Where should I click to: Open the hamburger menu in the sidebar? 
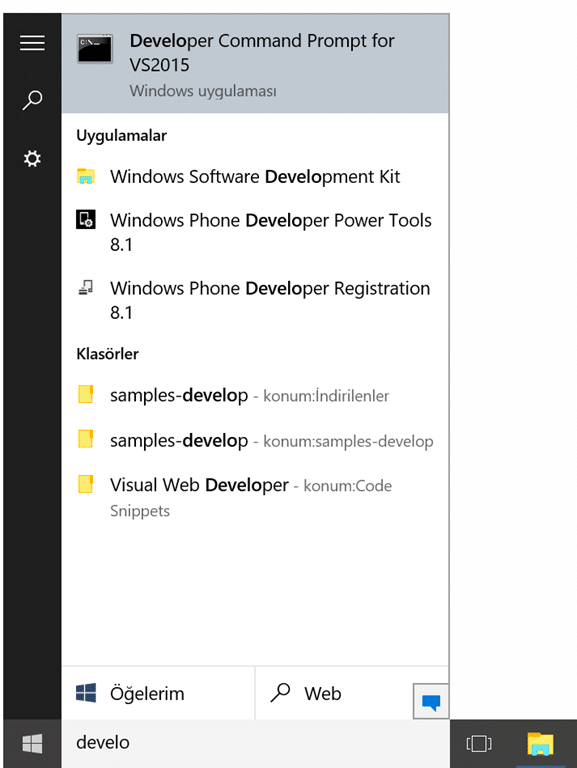[x=32, y=43]
